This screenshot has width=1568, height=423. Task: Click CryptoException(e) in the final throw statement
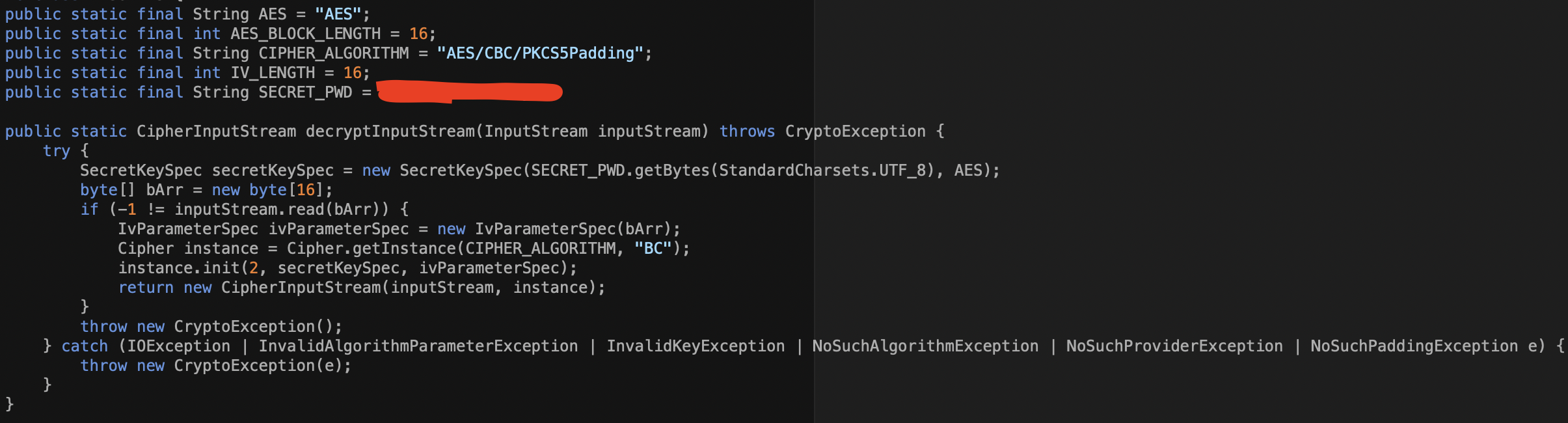pos(262,366)
